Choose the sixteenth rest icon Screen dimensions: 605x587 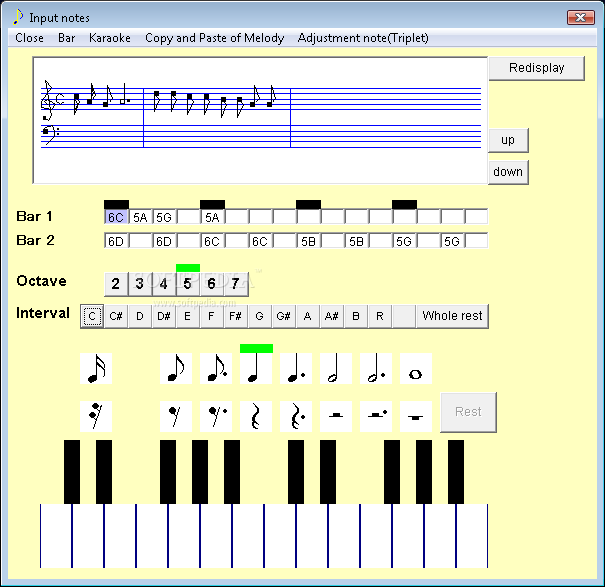(96, 416)
